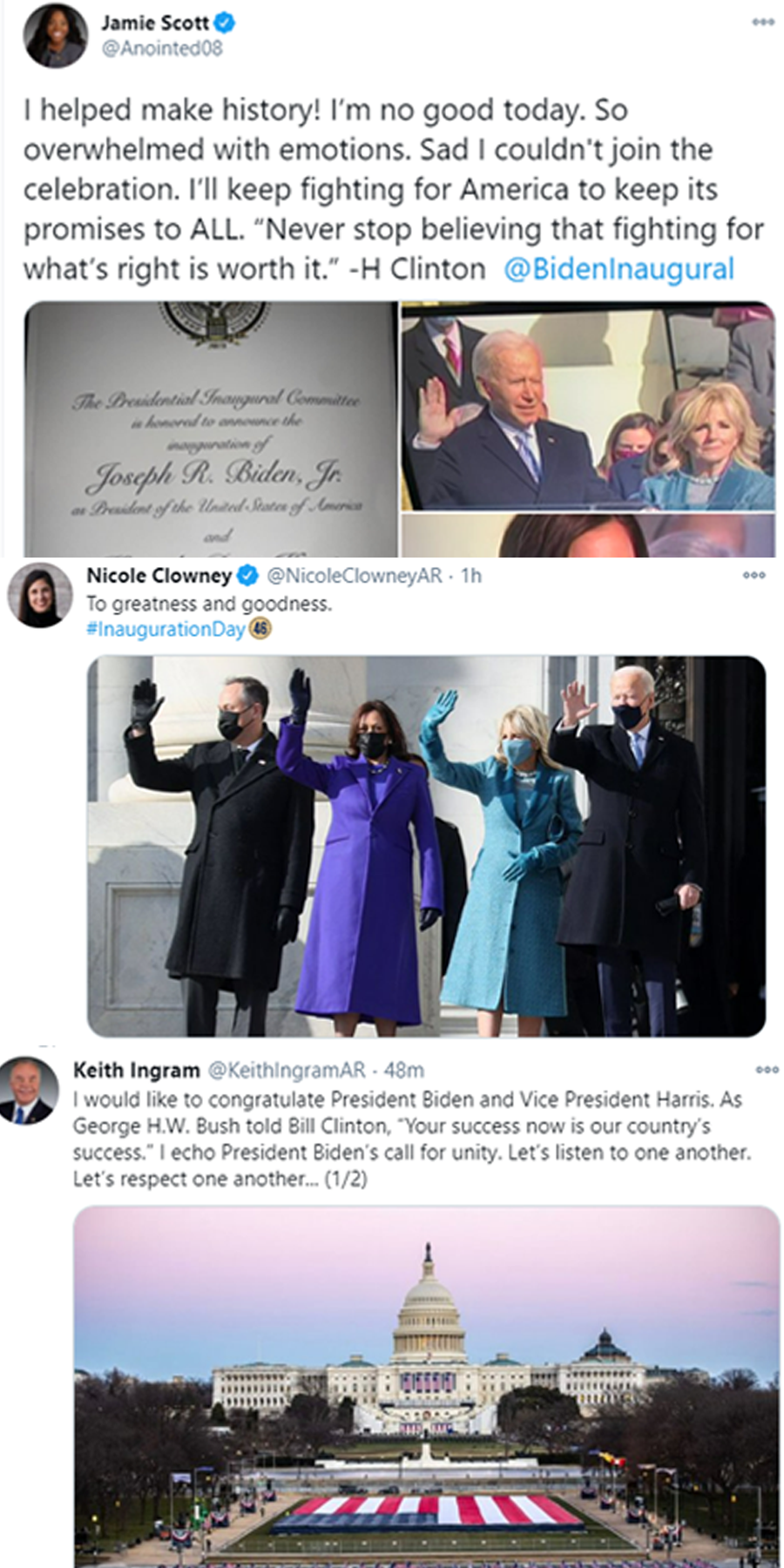The image size is (784, 1568).
Task: Open Nicole Clowney's profile avatar
Action: [40, 595]
